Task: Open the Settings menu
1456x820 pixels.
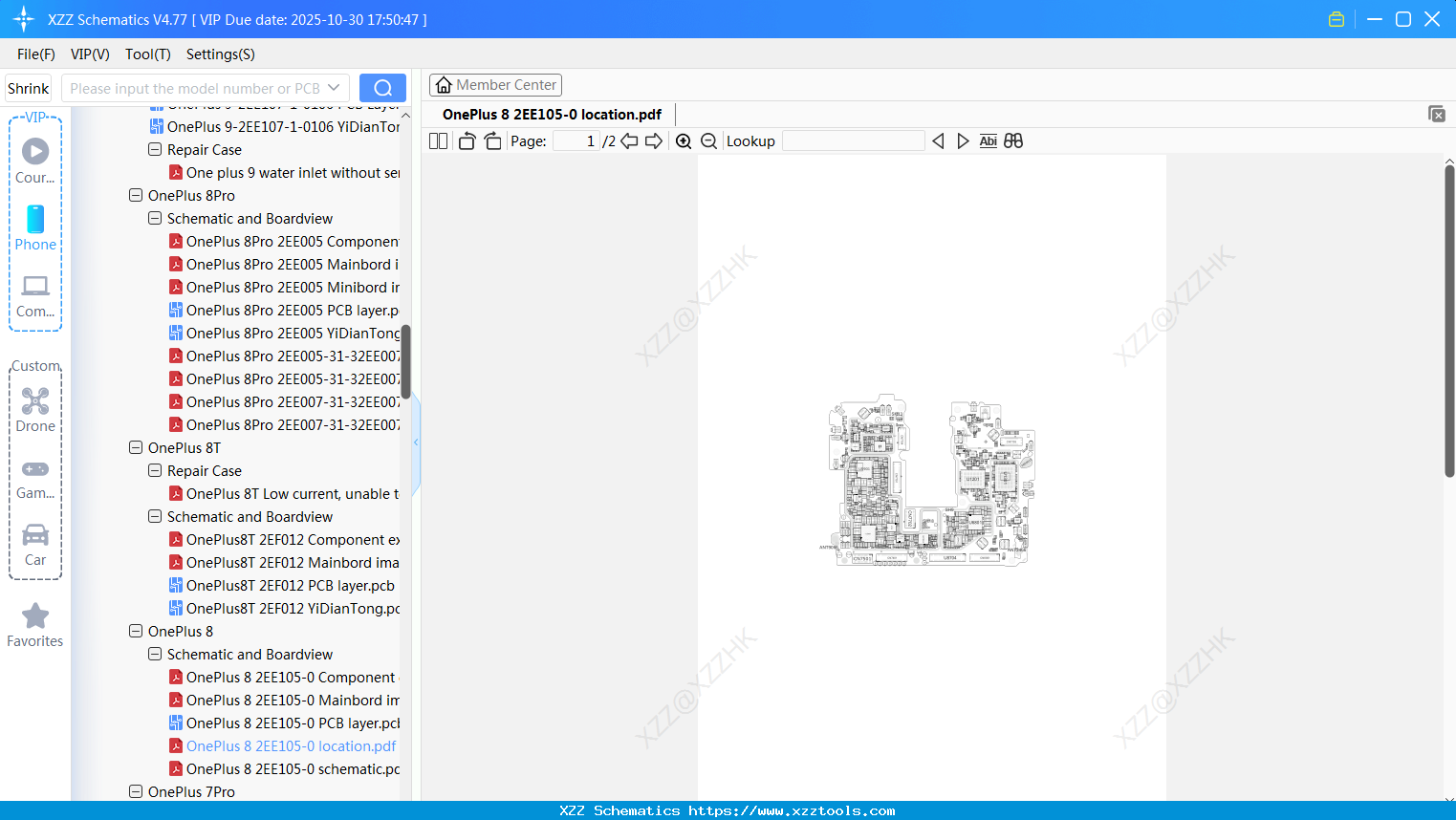Action: coord(219,54)
